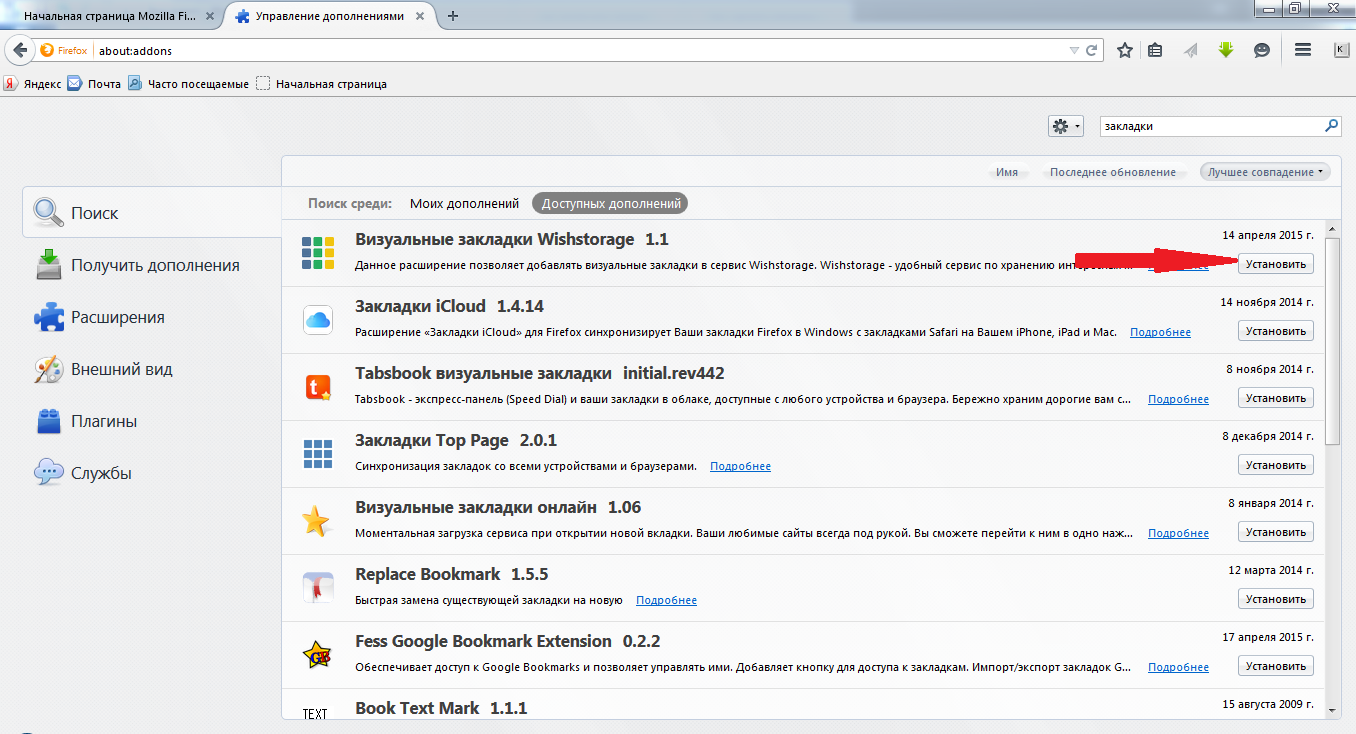Install Fess Google Bookmark Extension
Screen dimensions: 1356x734
tap(1276, 666)
